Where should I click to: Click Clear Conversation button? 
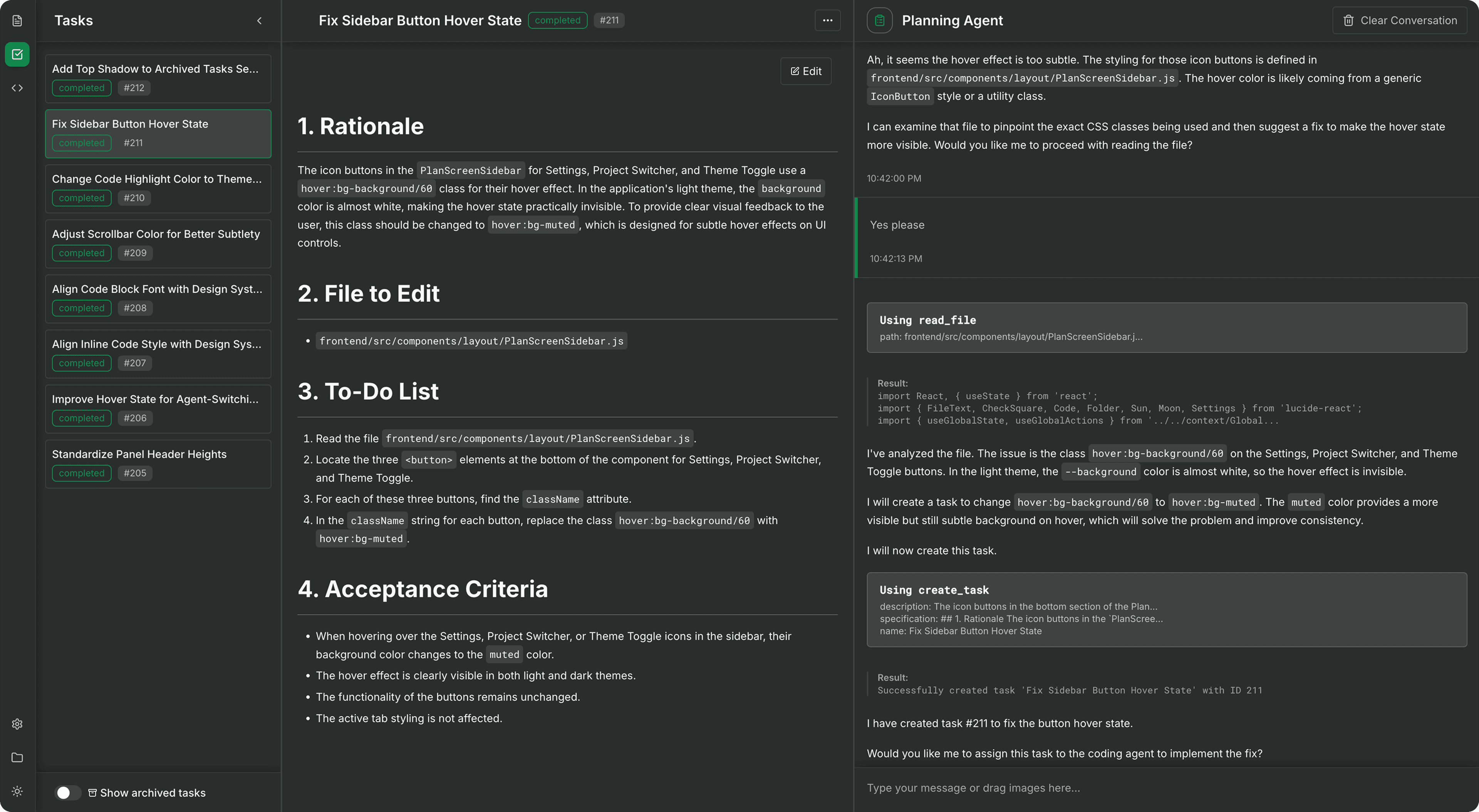tap(1400, 21)
